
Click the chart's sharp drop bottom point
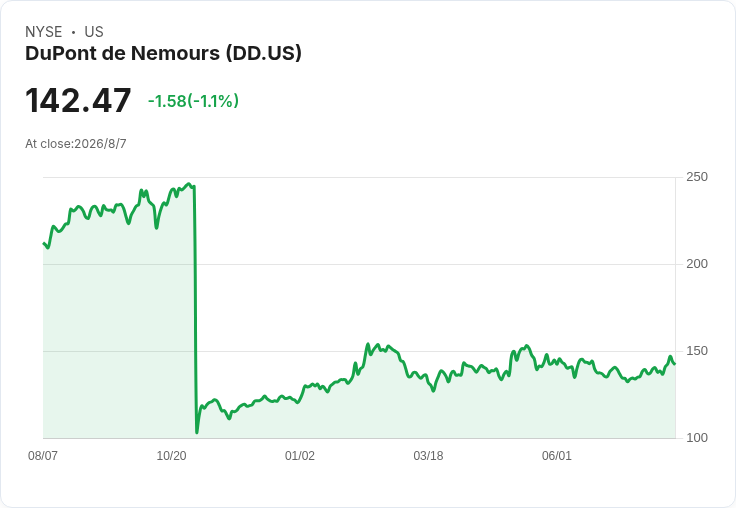tap(197, 432)
